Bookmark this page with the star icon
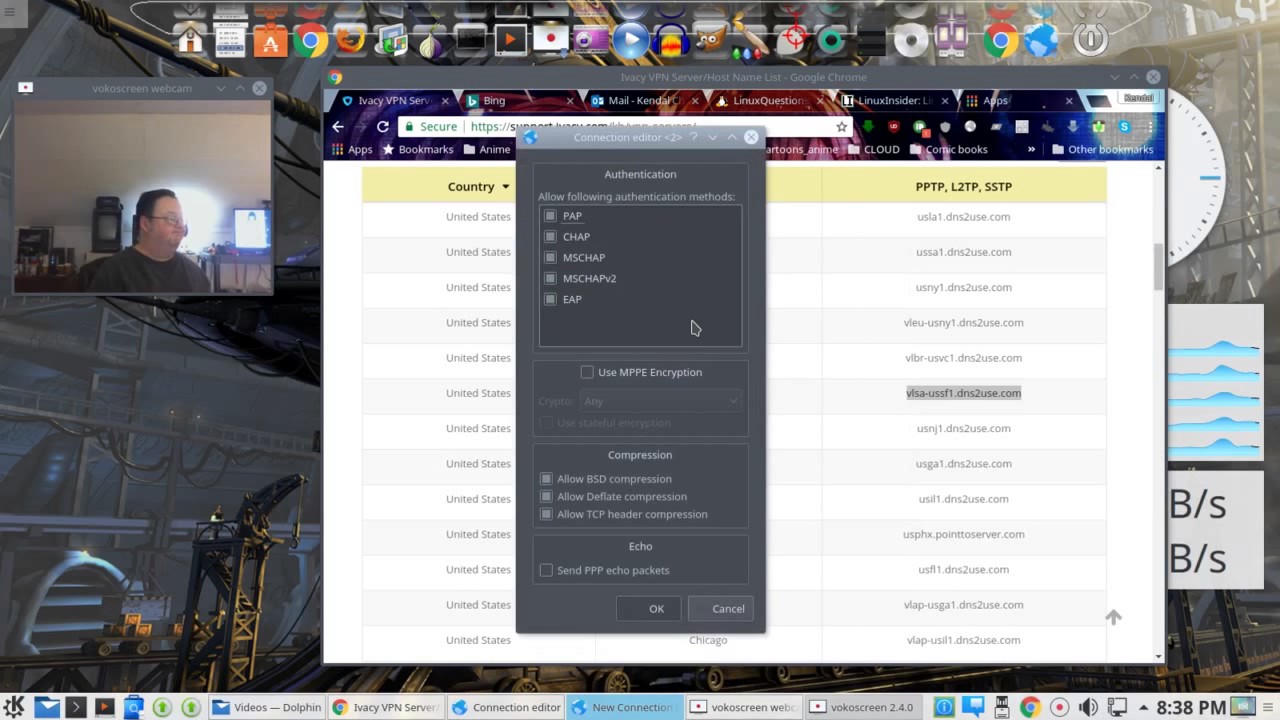Viewport: 1280px width, 720px height. [x=842, y=127]
